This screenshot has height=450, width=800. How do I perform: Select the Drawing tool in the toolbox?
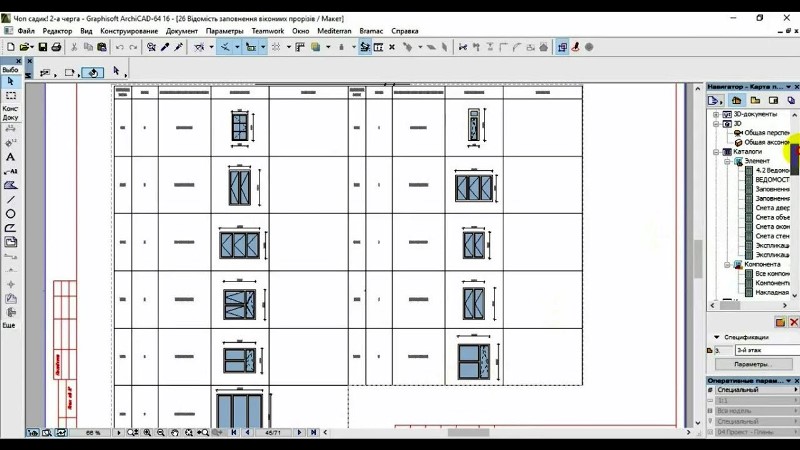10,242
